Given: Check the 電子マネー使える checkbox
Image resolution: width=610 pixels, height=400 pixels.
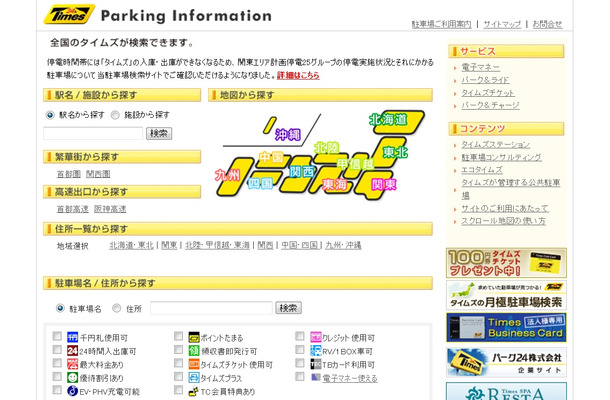Looking at the screenshot, I should tap(300, 376).
